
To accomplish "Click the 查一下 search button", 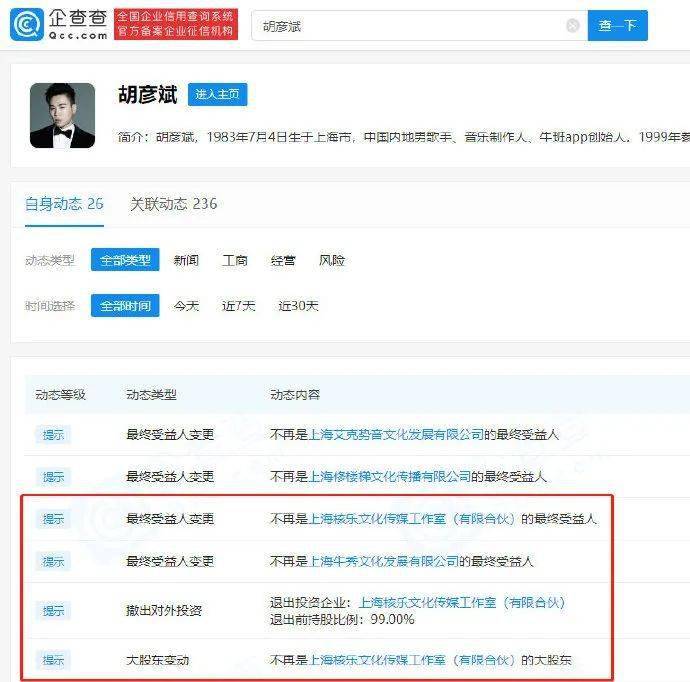I will tap(617, 26).
